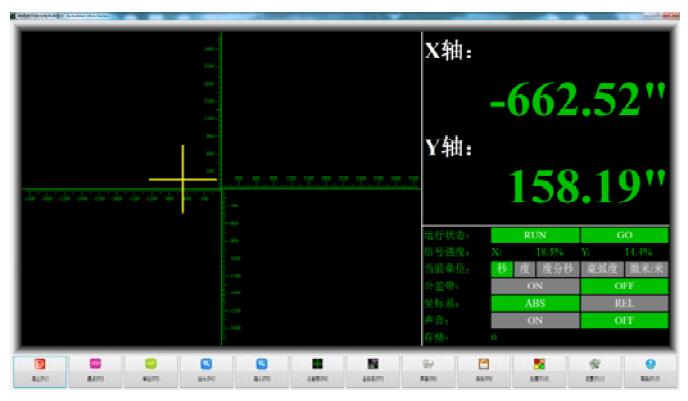Click the black-and-white grid icon button
The width and height of the screenshot is (688, 401).
pyautogui.click(x=371, y=369)
